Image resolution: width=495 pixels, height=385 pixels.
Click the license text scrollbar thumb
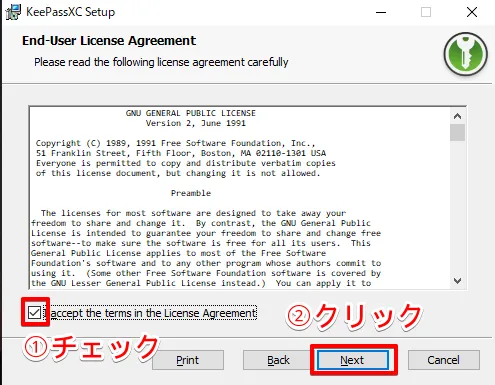(x=457, y=132)
